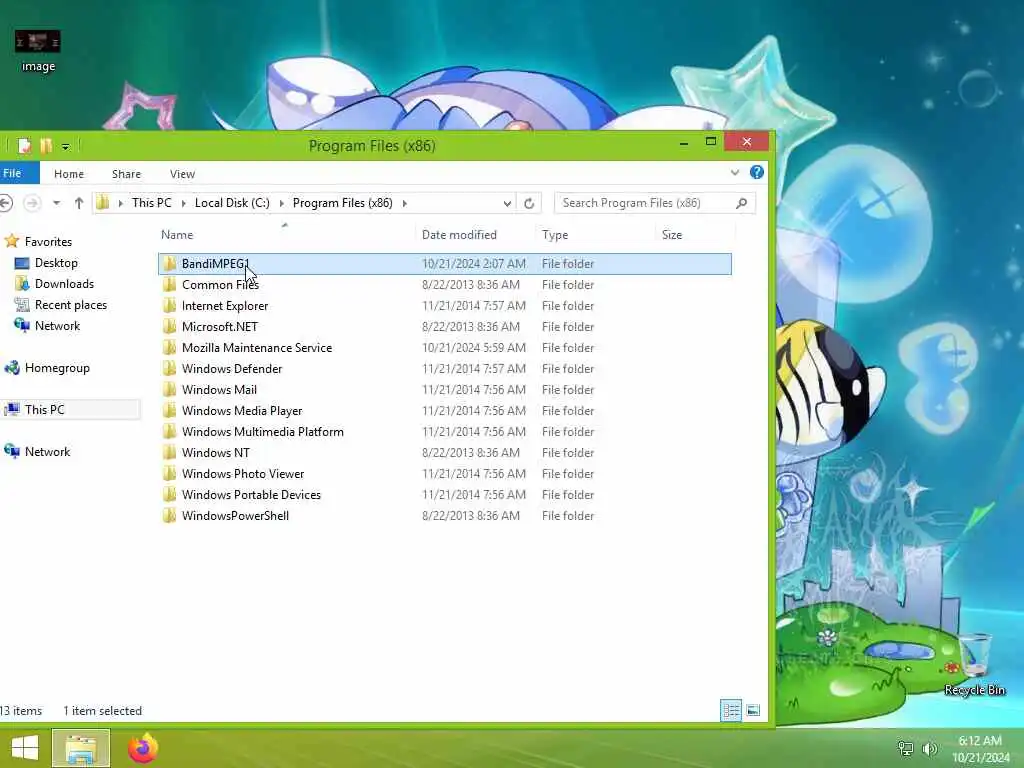Open the recent locations dropdown arrow
Image resolution: width=1024 pixels, height=768 pixels.
click(x=57, y=203)
